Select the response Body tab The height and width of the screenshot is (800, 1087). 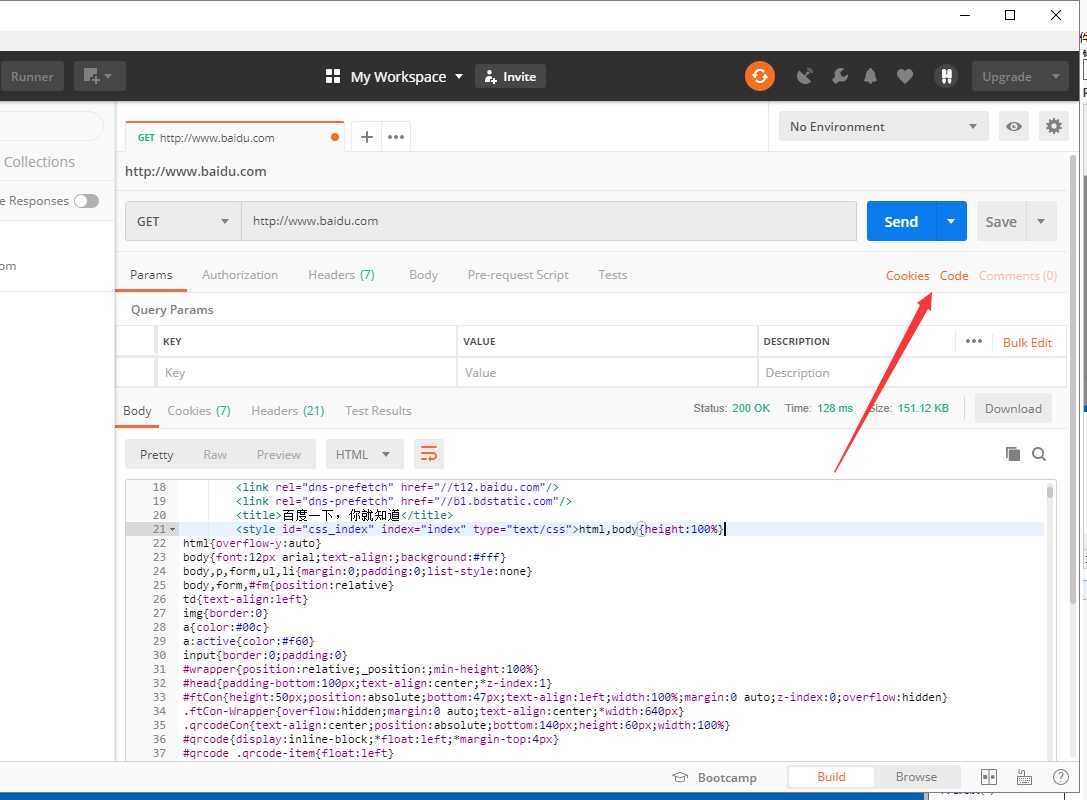137,410
